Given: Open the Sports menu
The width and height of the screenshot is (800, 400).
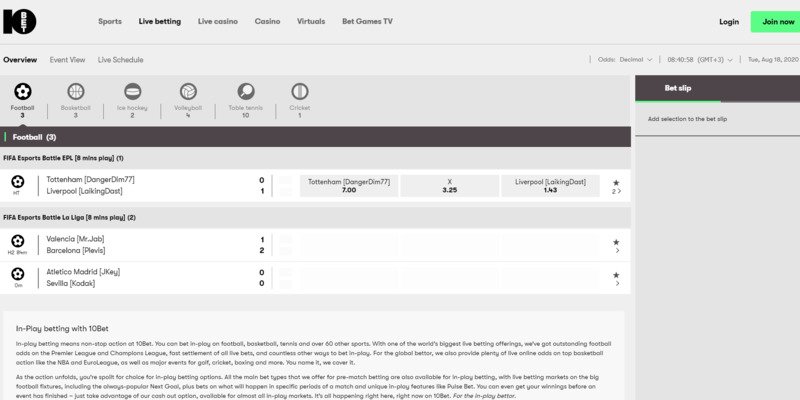Looking at the screenshot, I should point(110,21).
